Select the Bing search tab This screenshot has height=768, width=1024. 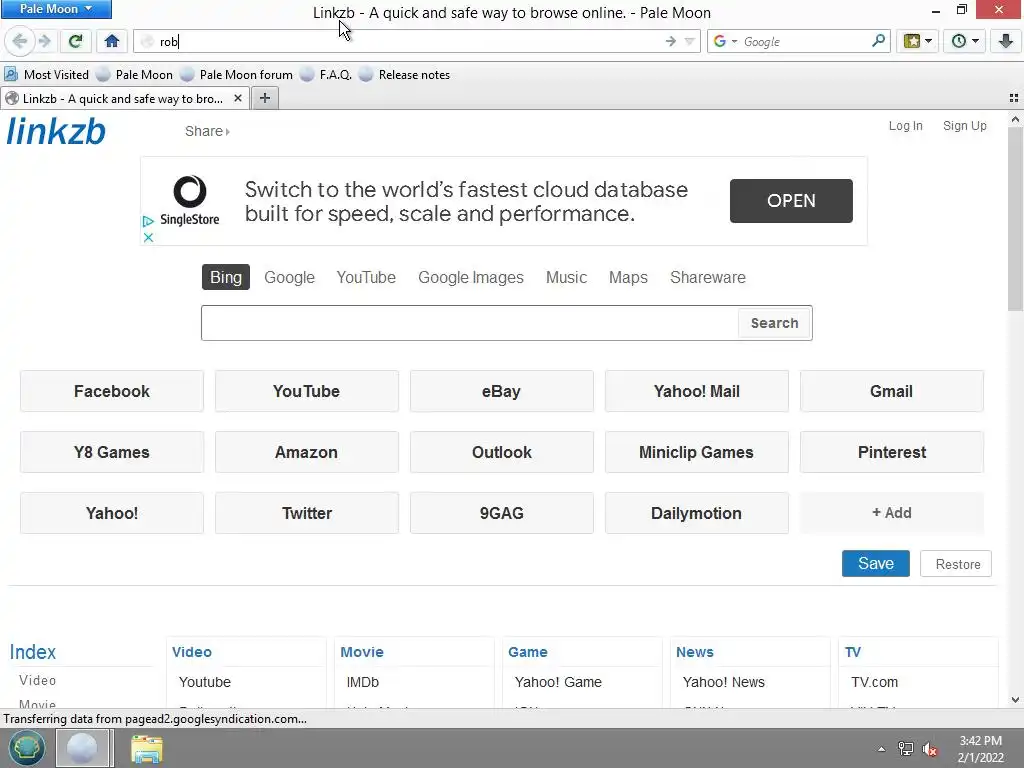(x=225, y=277)
